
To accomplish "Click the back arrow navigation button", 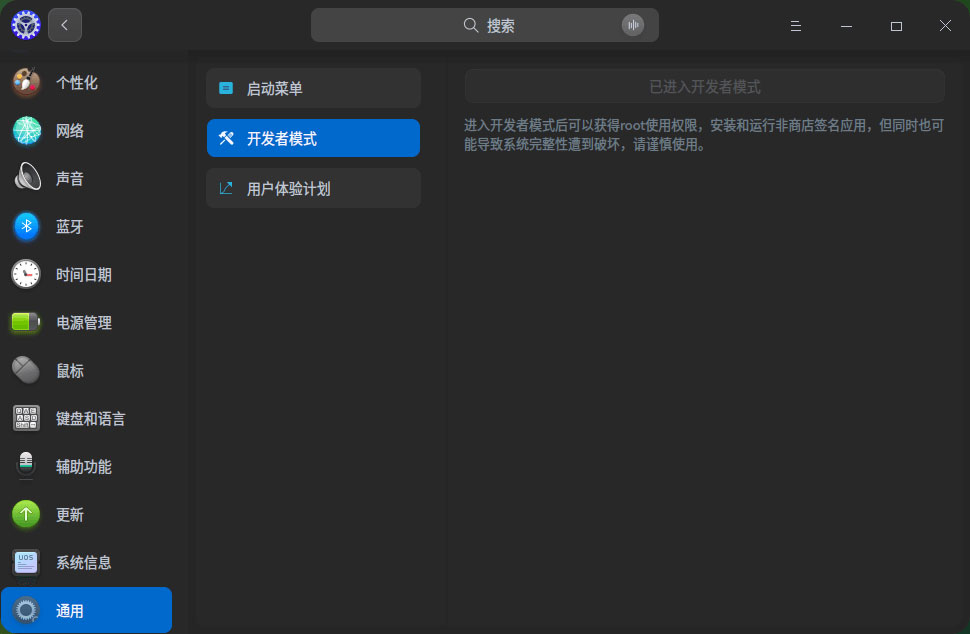I will coord(64,25).
